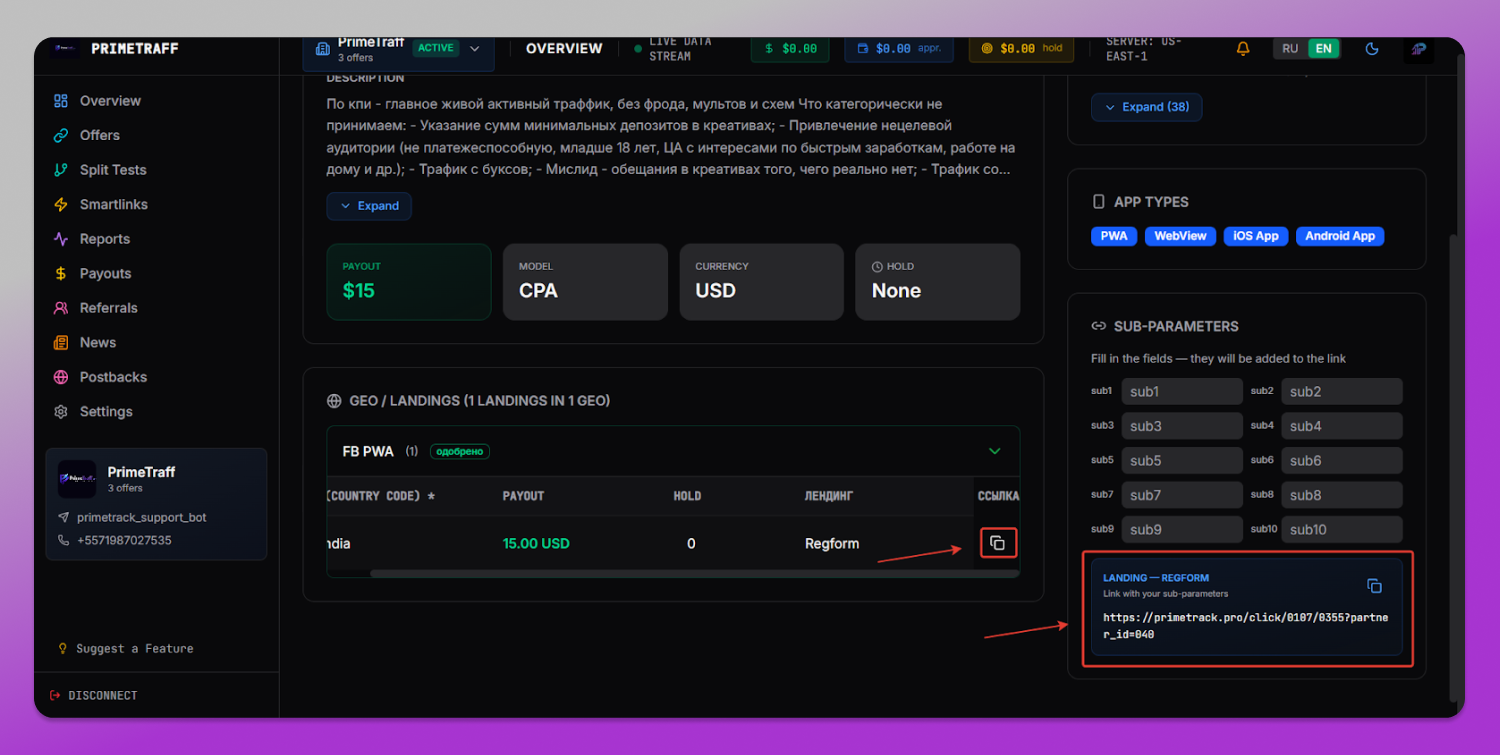Click the Split Tests branch icon
The height and width of the screenshot is (755, 1500).
61,170
